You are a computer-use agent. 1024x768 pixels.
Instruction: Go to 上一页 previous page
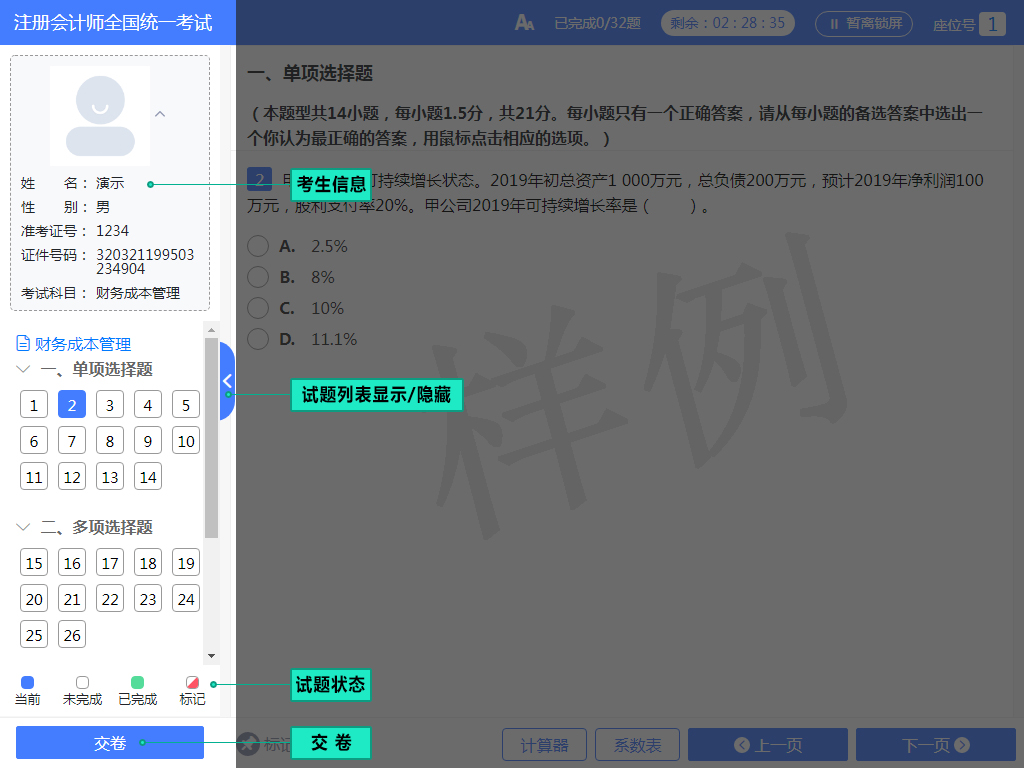768,744
